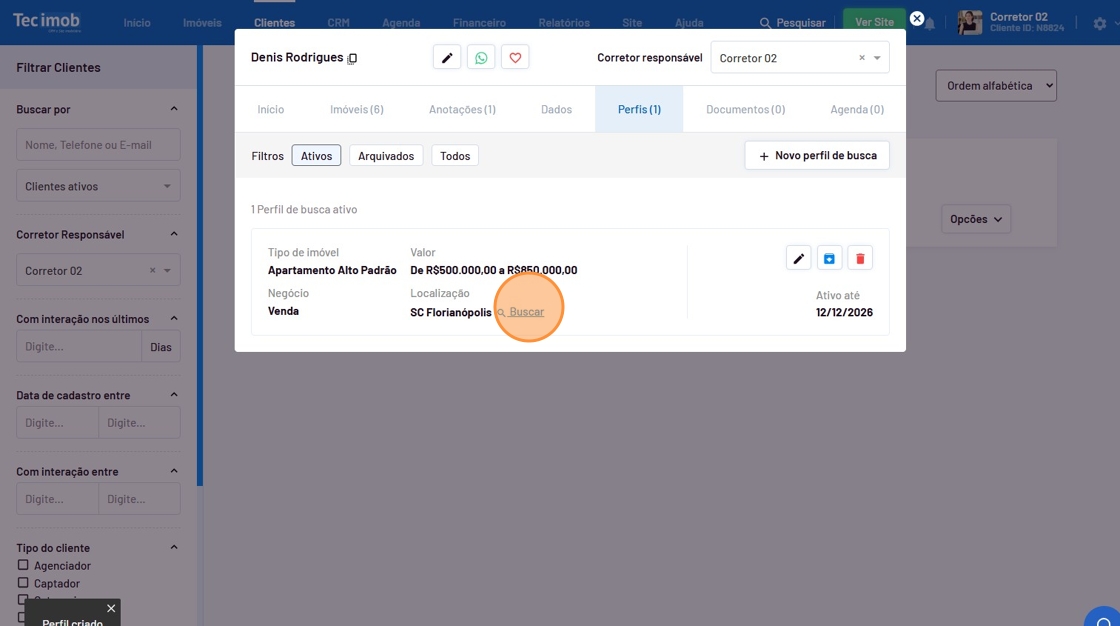Delete the search profile with trash icon
This screenshot has height=626, width=1120.
pos(859,259)
